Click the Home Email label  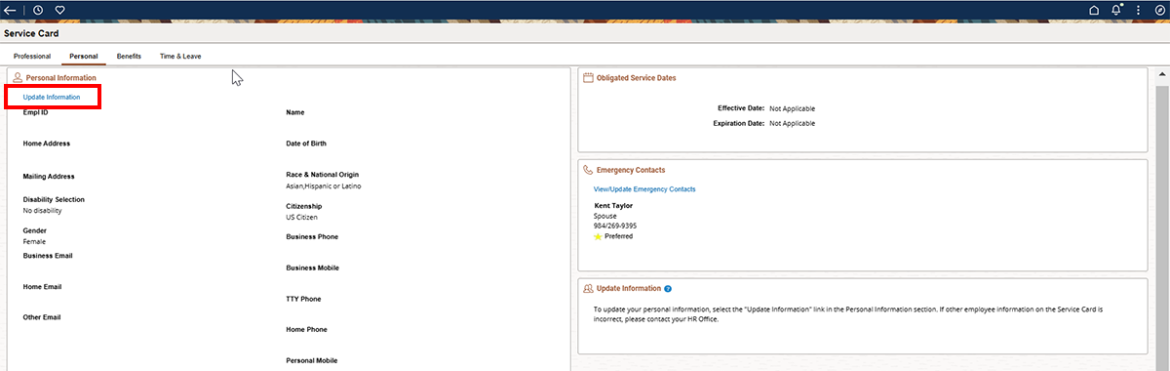click(43, 287)
